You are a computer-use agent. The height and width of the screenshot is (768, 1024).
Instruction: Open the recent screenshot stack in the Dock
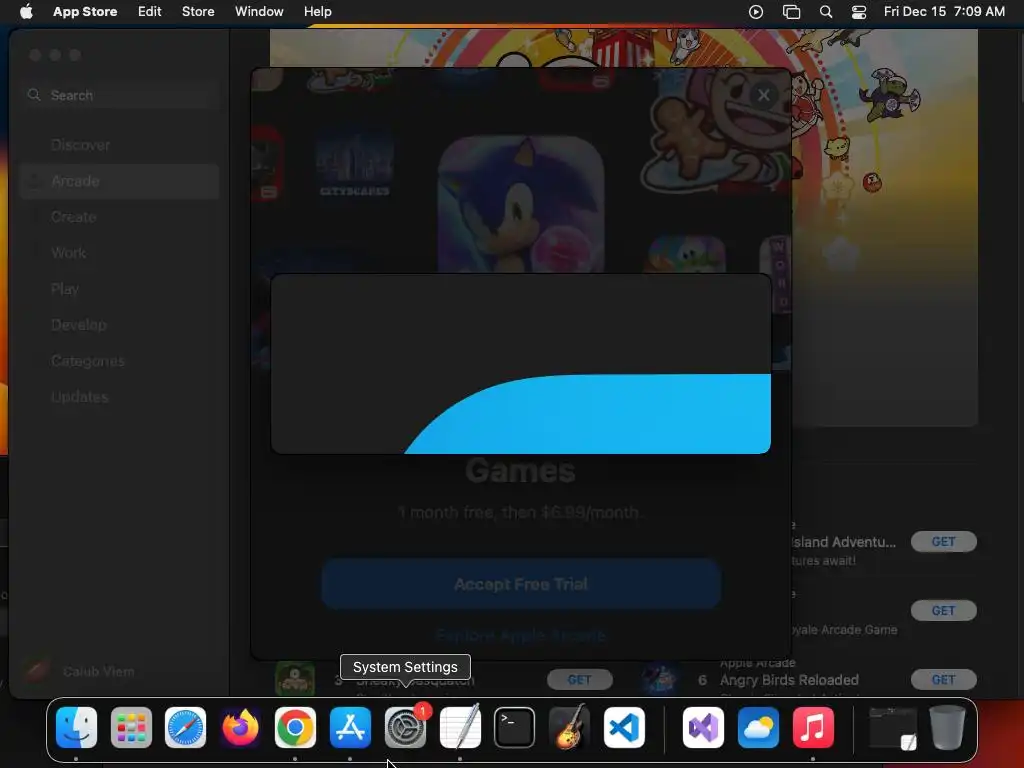point(893,727)
